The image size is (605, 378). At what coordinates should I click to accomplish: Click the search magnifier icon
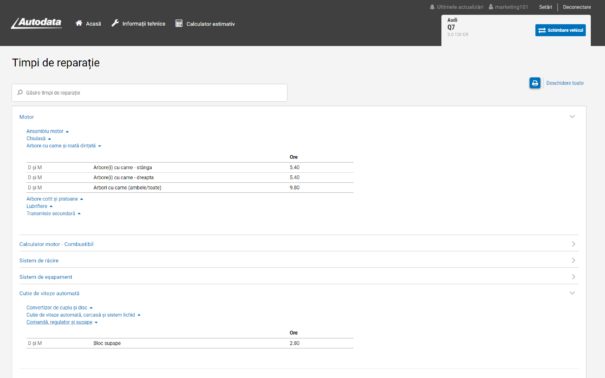coord(20,93)
